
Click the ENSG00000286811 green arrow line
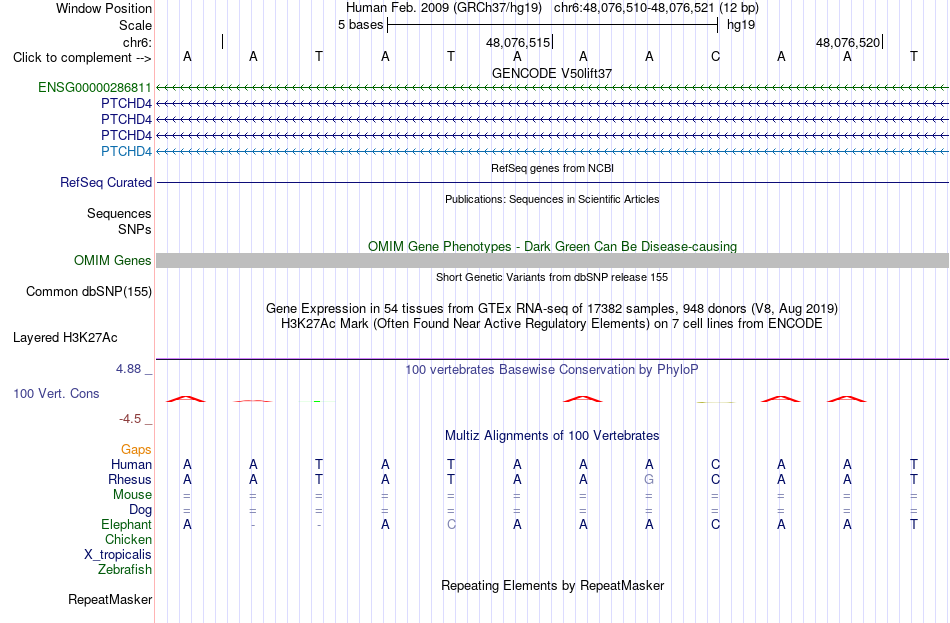(x=552, y=88)
